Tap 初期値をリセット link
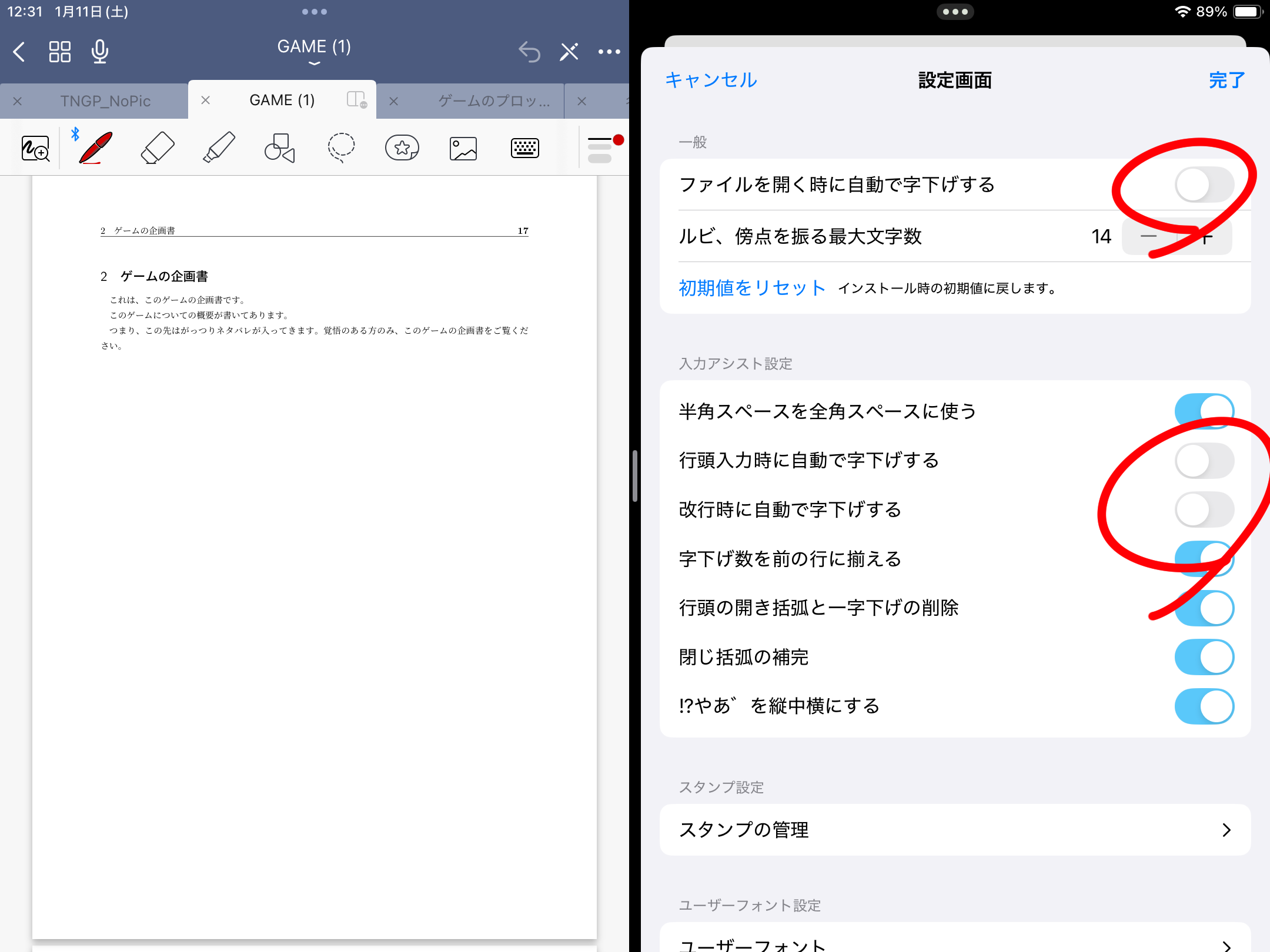This screenshot has height=952, width=1270. (x=752, y=288)
